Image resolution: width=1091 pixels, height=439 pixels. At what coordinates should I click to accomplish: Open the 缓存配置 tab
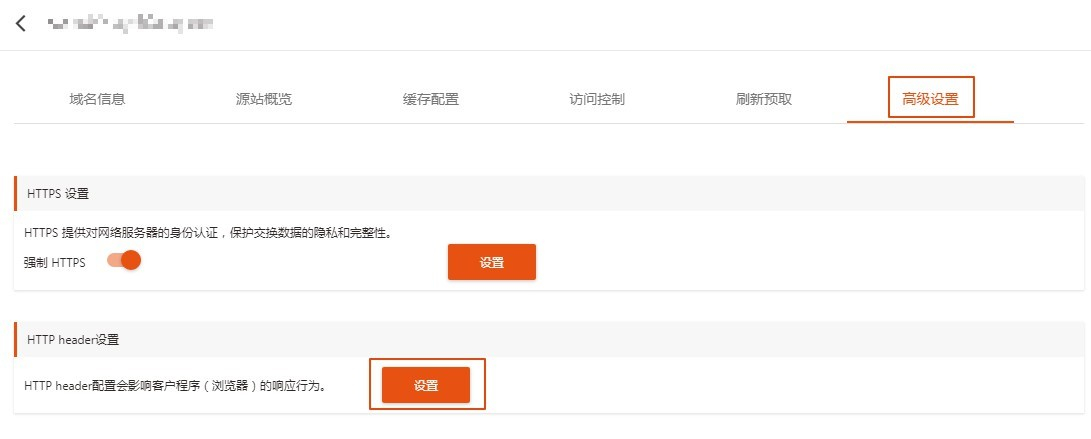431,99
